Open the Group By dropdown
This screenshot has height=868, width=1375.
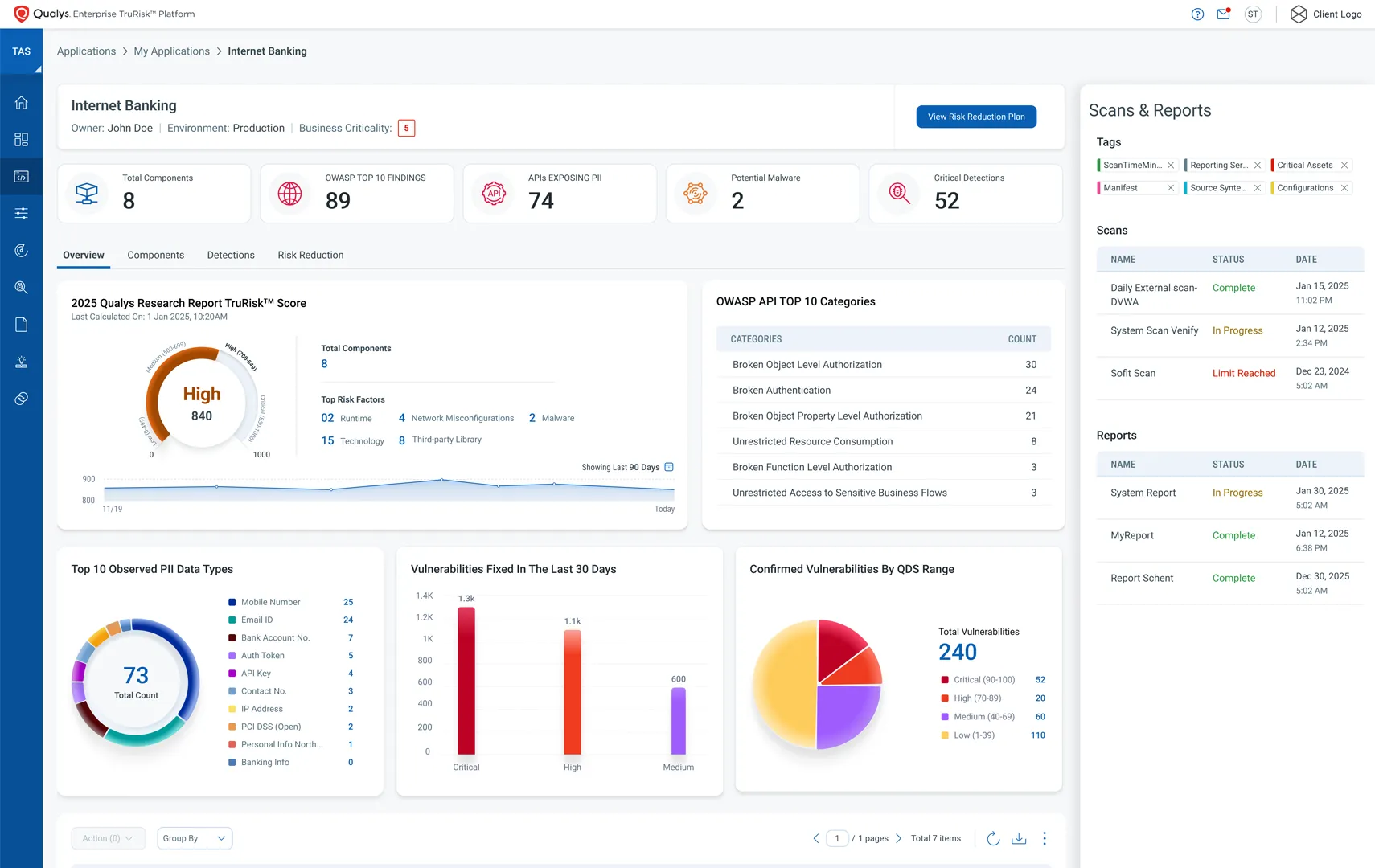[x=194, y=837]
